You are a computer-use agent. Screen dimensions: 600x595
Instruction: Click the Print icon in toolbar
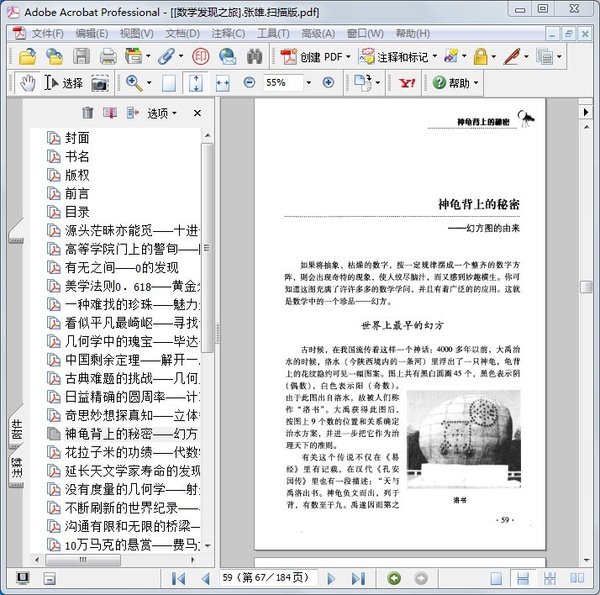click(x=105, y=57)
